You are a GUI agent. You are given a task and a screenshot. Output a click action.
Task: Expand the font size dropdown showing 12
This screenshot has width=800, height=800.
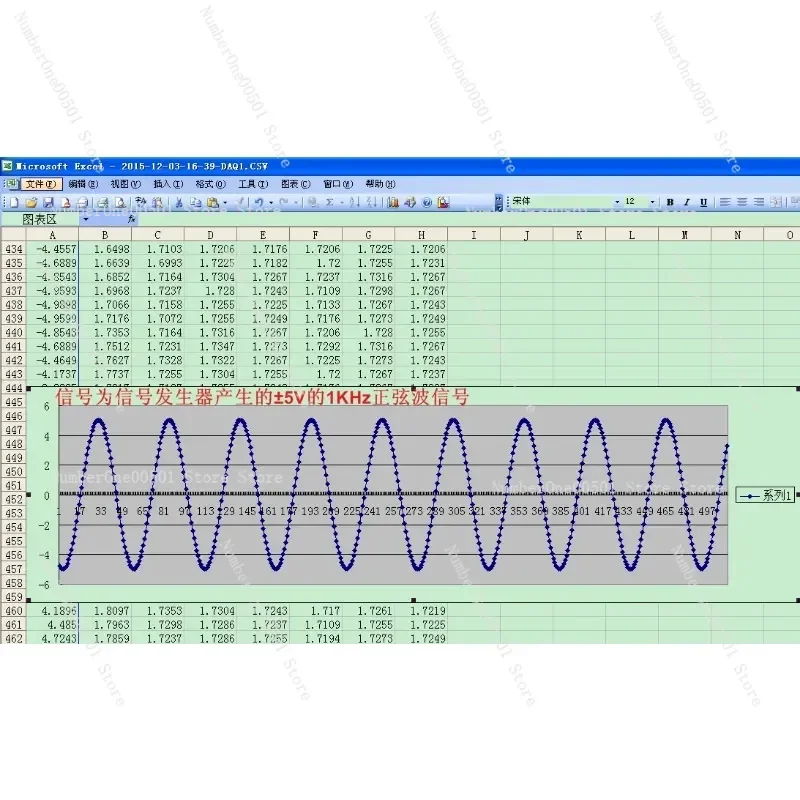tap(653, 202)
